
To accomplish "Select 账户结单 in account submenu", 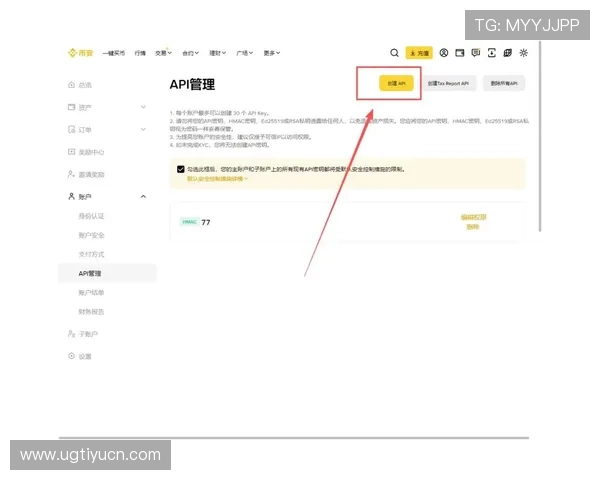I will (x=91, y=292).
